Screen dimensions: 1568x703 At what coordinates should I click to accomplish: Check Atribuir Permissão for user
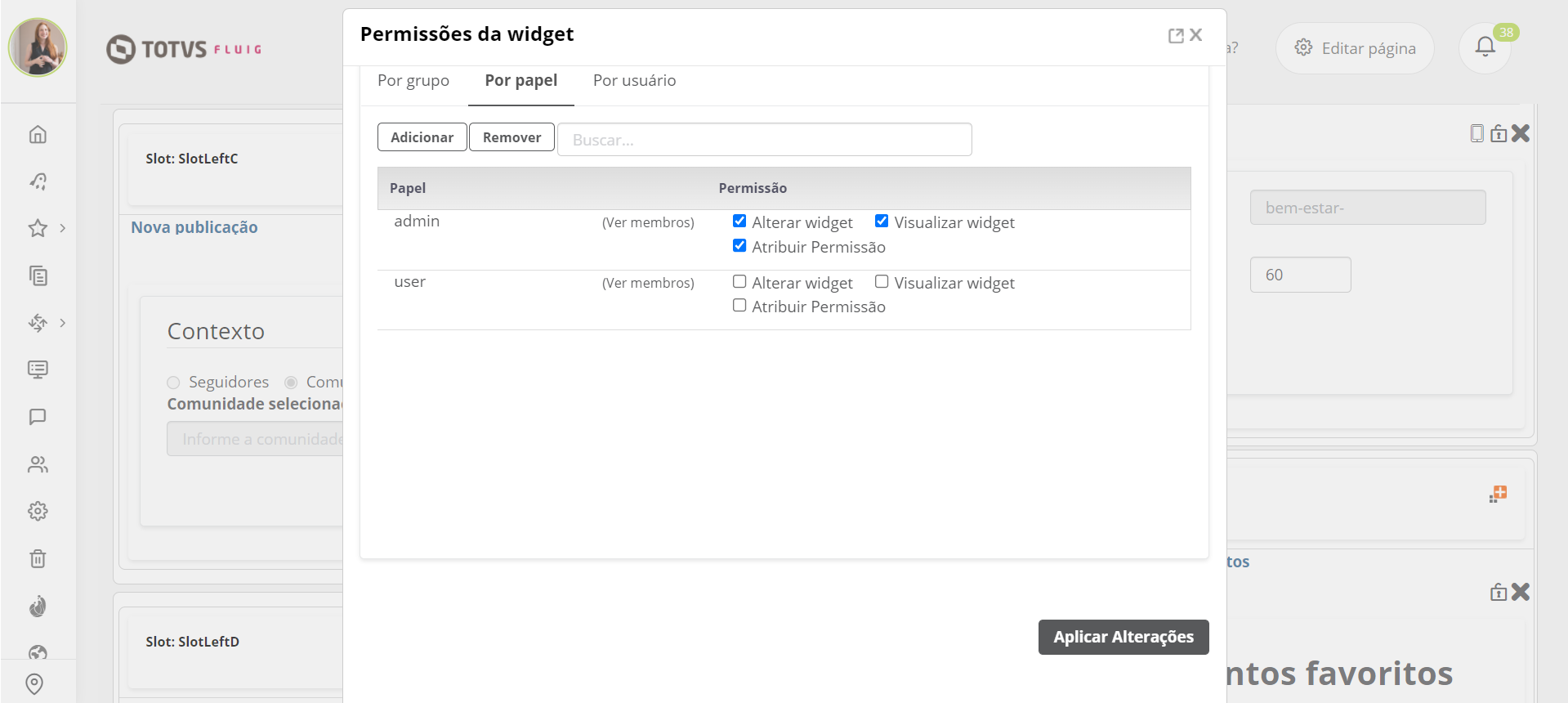(x=739, y=305)
